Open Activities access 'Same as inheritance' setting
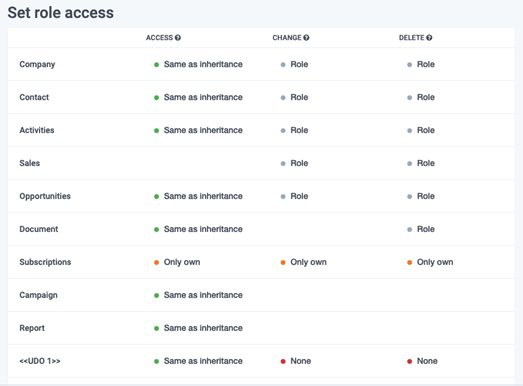The image size is (523, 386). pos(198,130)
